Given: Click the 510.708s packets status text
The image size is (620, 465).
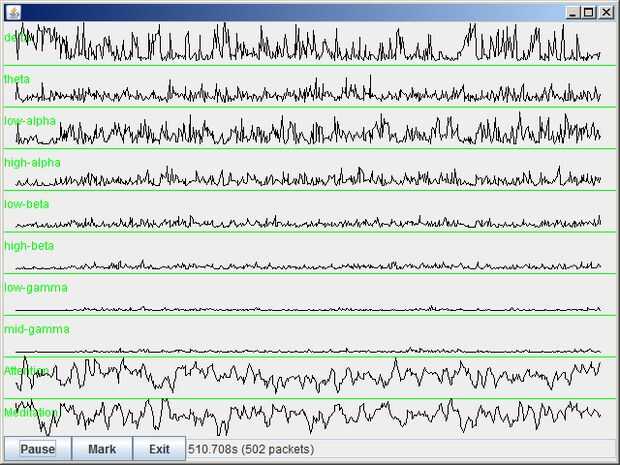Looking at the screenshot, I should coord(251,449).
